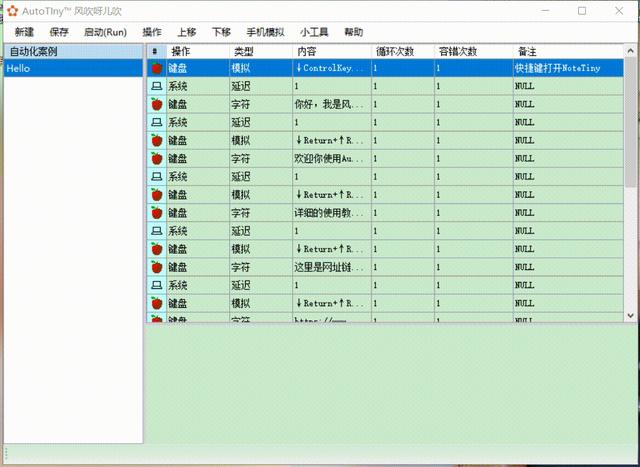Start the script with 启动(Run)
Viewport: 640px width, 467px height.
[105, 32]
